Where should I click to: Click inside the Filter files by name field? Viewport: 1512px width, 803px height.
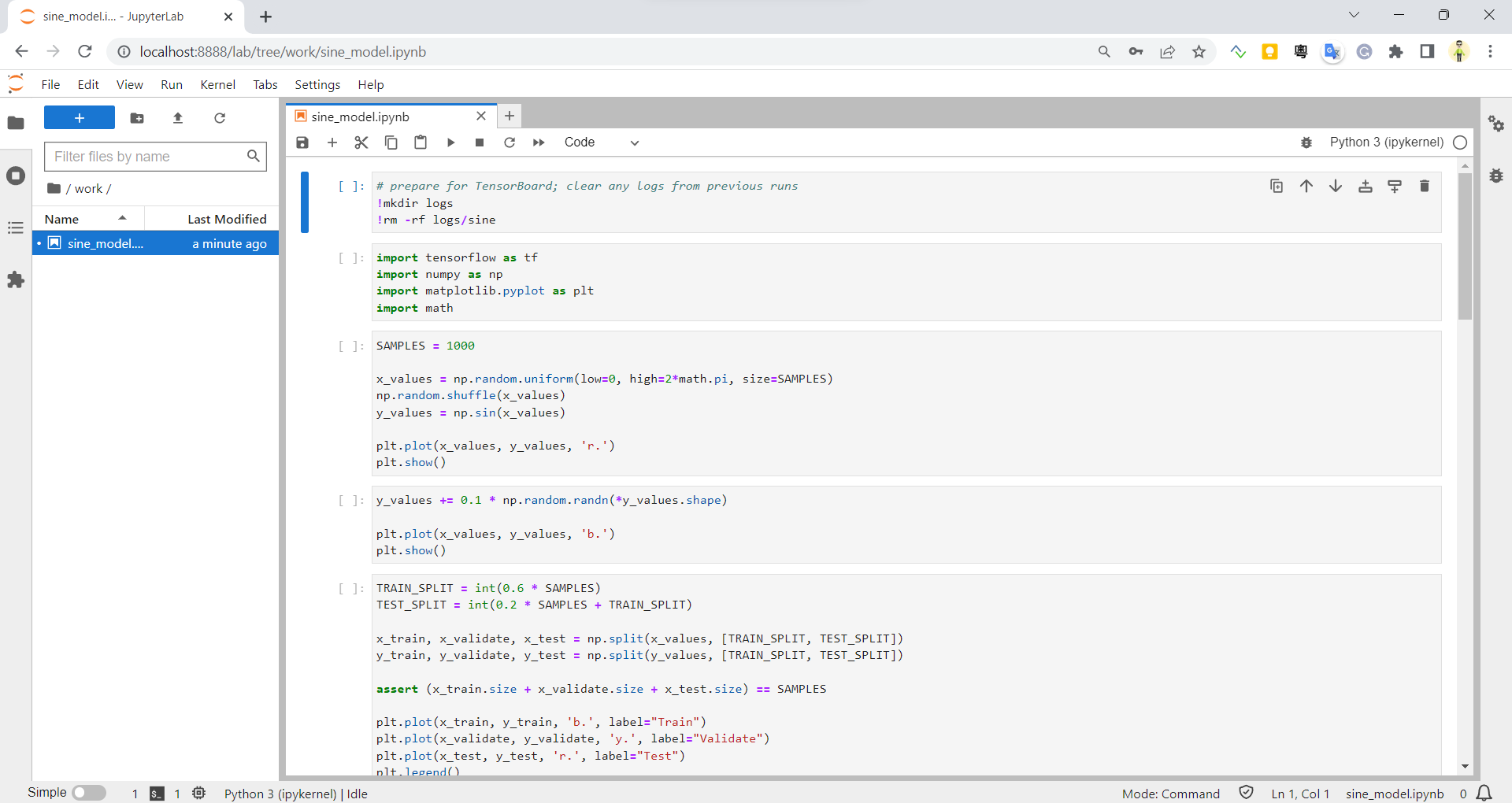click(x=150, y=157)
